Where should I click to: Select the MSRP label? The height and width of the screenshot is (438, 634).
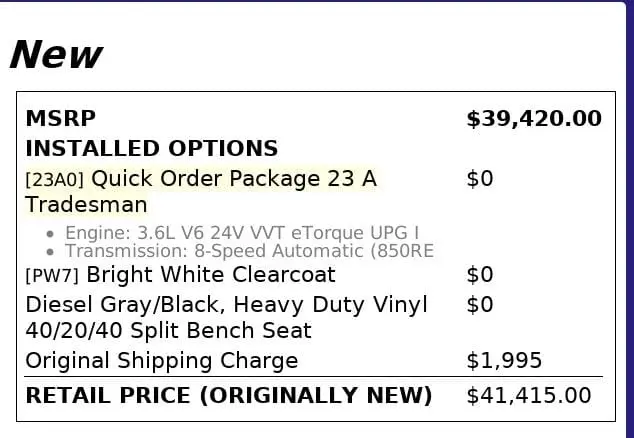[60, 119]
